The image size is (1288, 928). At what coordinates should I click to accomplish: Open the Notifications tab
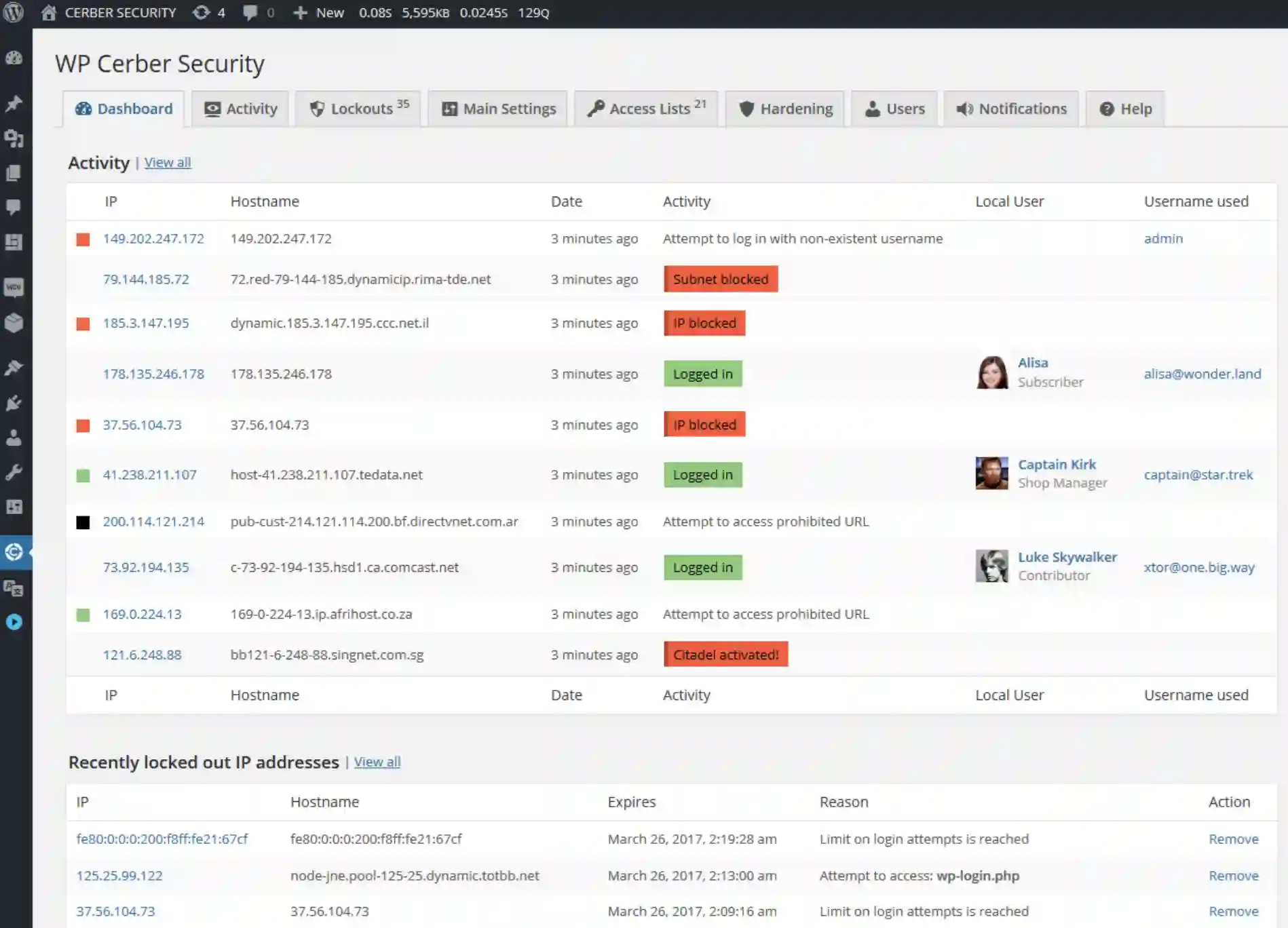[1011, 109]
